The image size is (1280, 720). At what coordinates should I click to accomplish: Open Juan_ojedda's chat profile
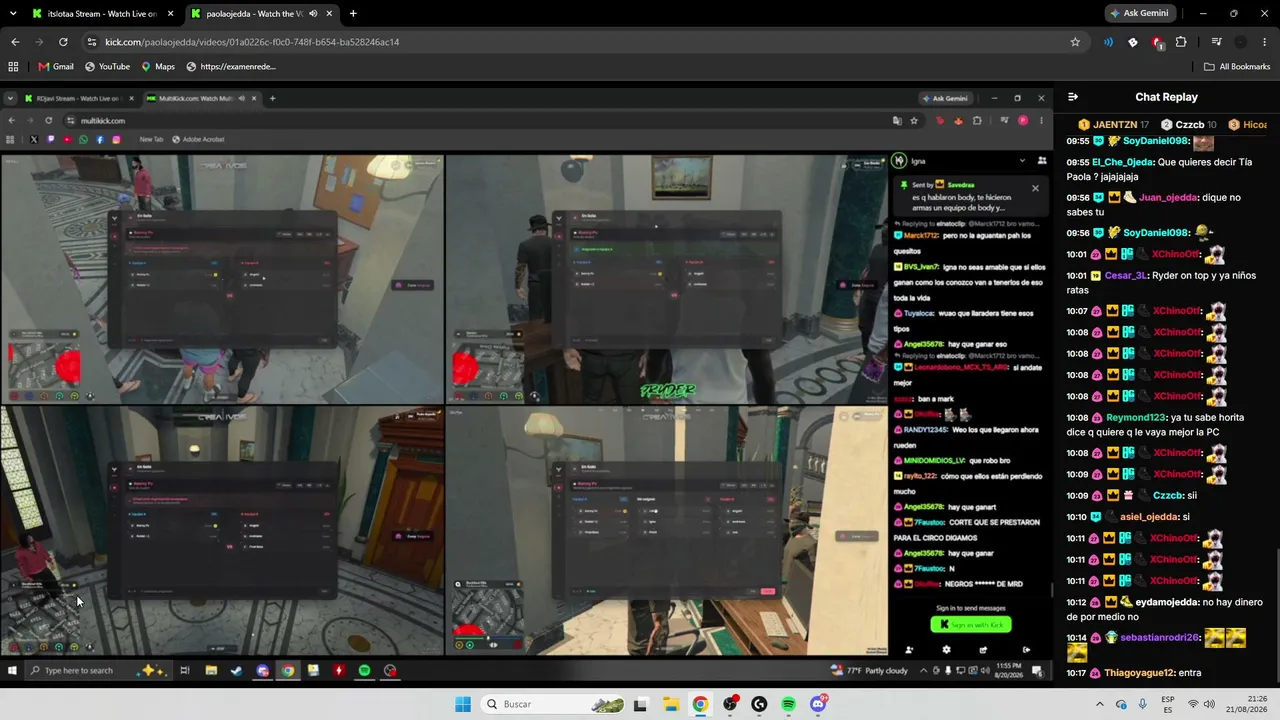coord(1168,198)
